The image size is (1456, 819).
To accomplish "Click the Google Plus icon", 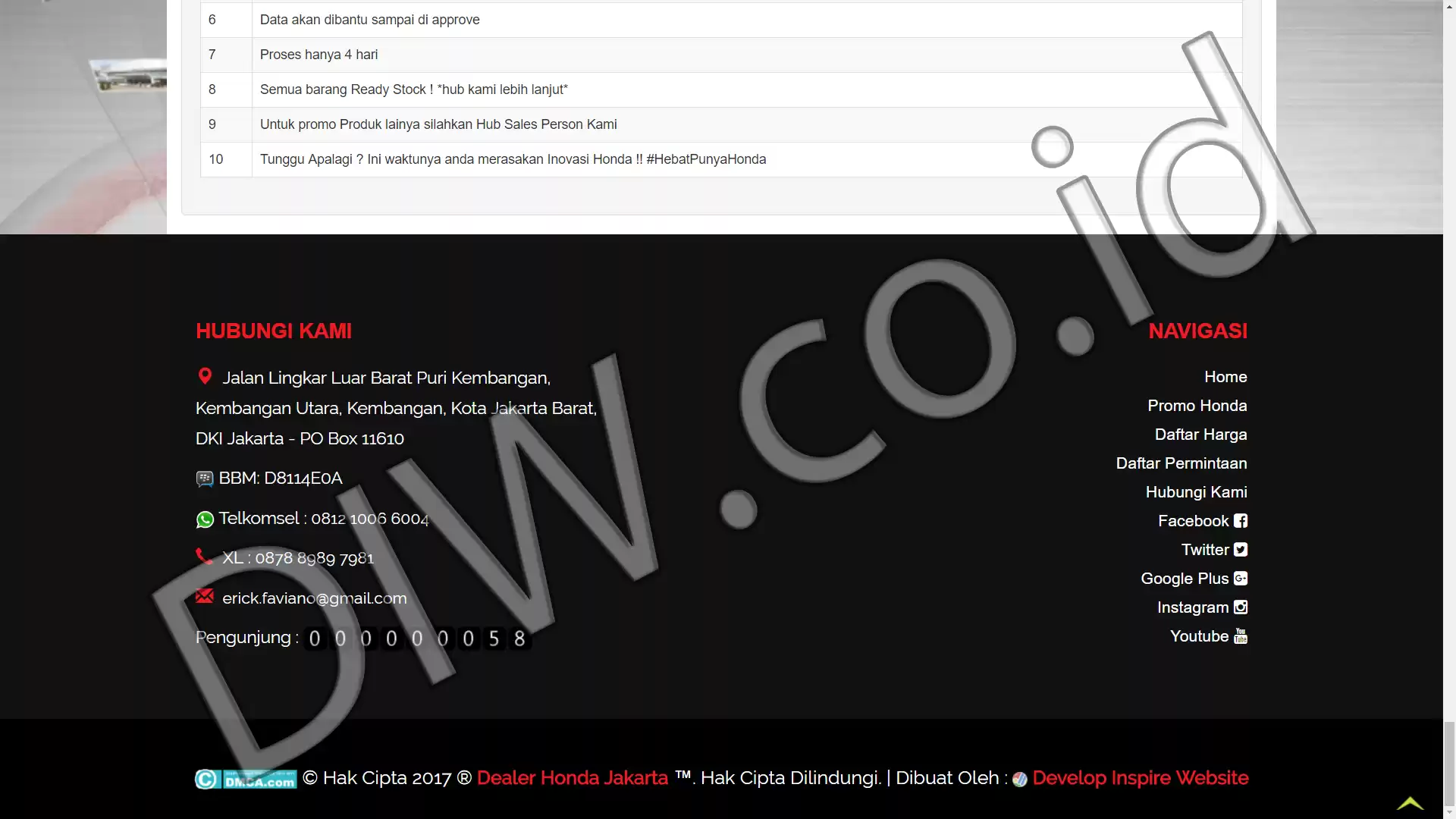I will [x=1241, y=579].
